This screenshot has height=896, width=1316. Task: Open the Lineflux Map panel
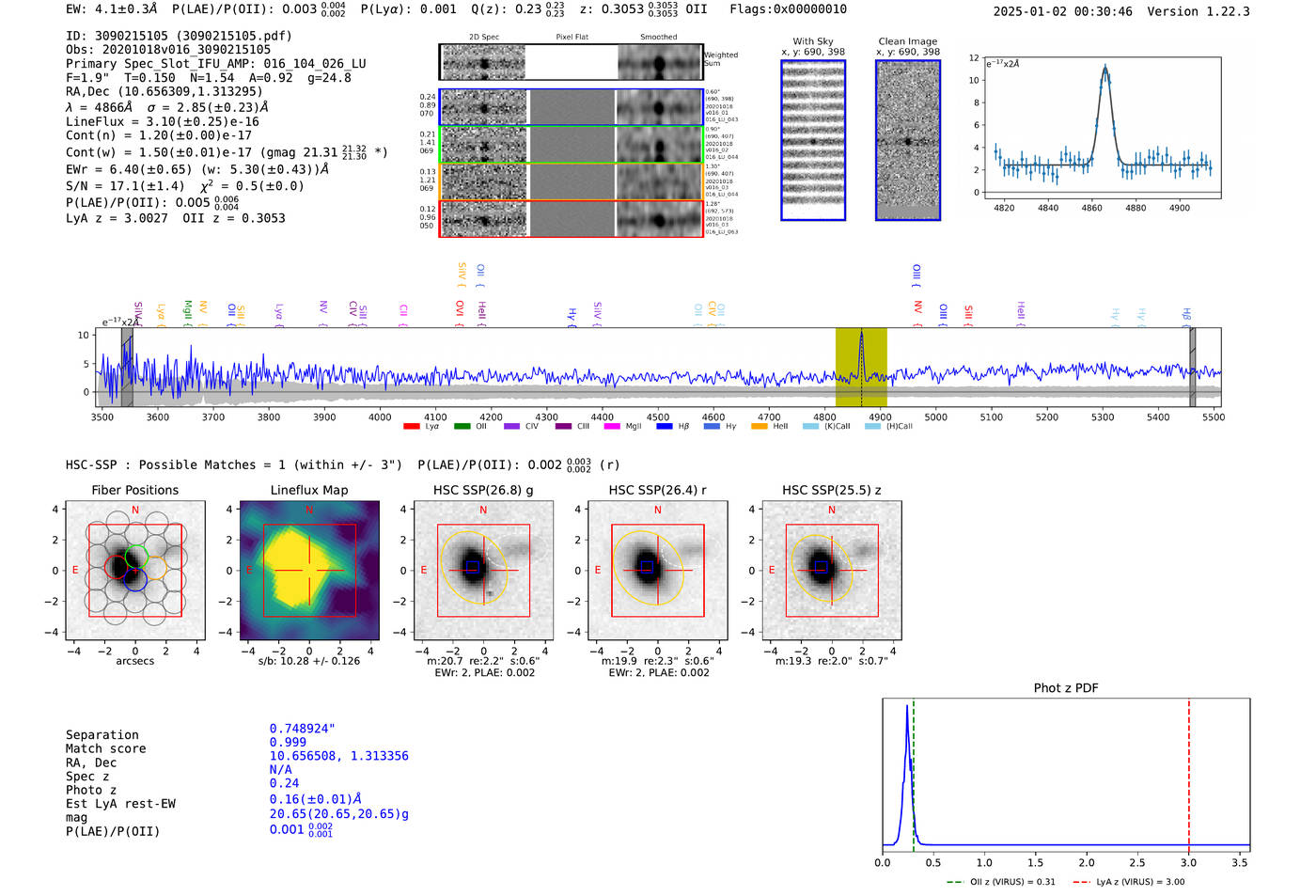click(309, 571)
